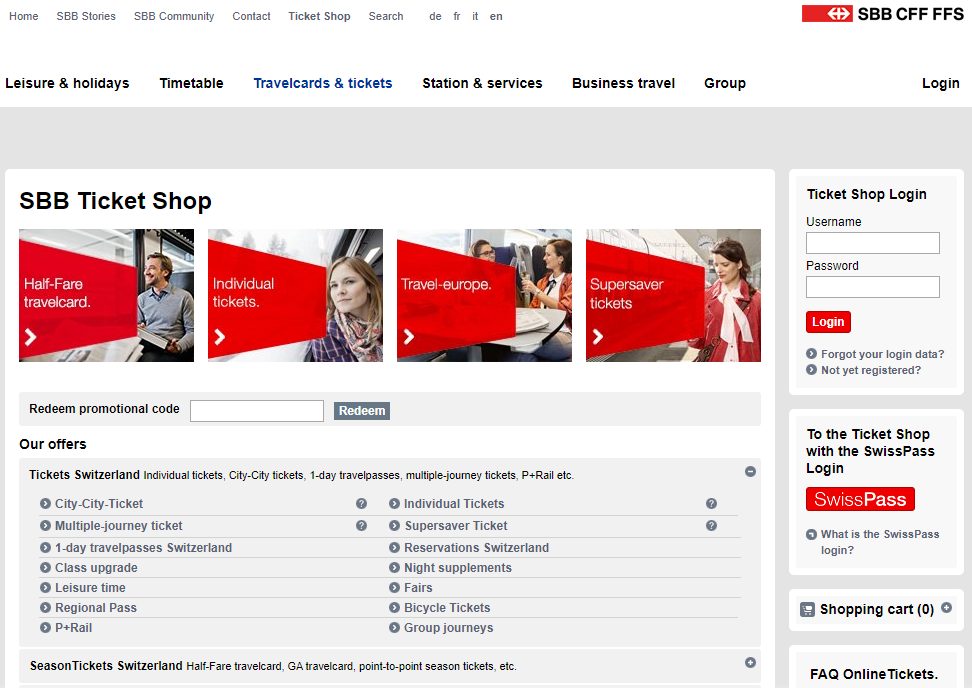Open Group journeys offer
Viewport: 972px width, 688px height.
click(449, 628)
